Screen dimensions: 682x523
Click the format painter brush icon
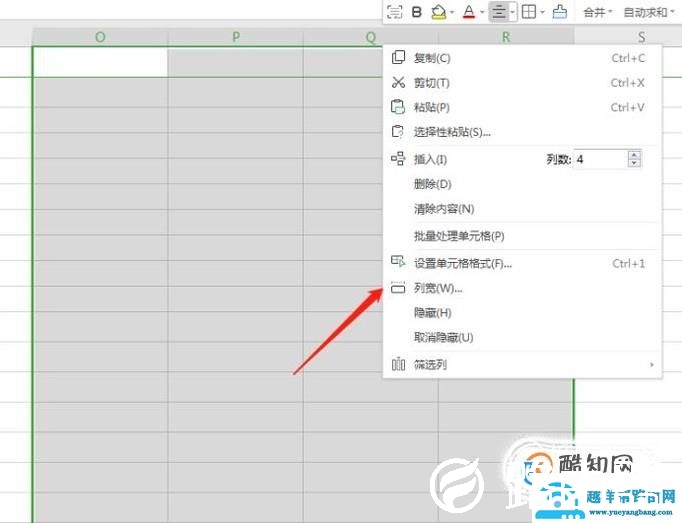(559, 12)
